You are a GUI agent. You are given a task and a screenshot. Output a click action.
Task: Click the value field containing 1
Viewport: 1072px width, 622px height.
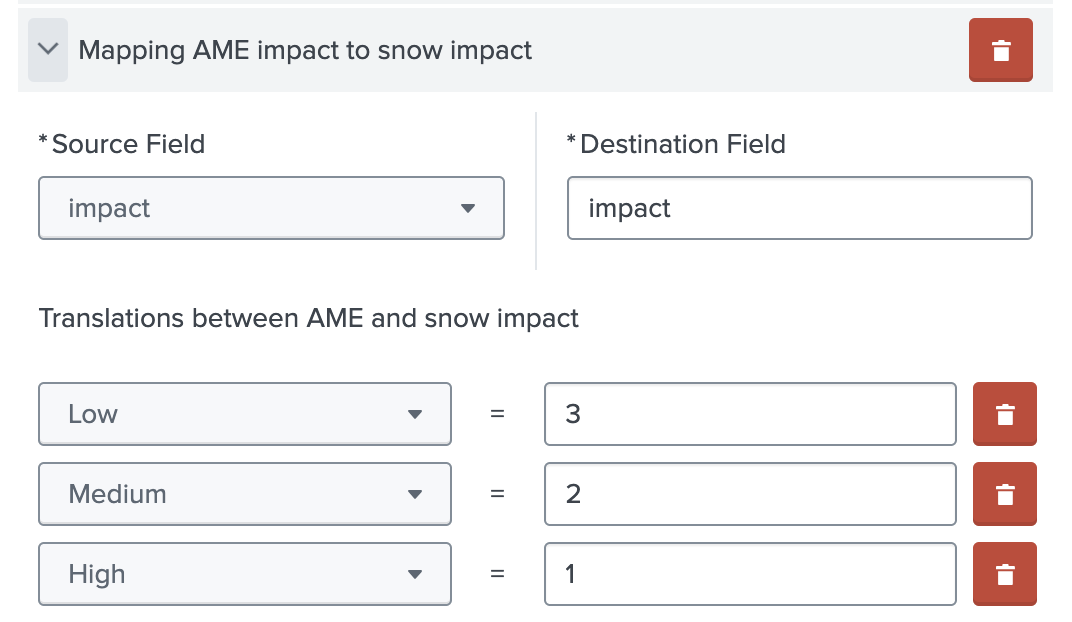750,574
